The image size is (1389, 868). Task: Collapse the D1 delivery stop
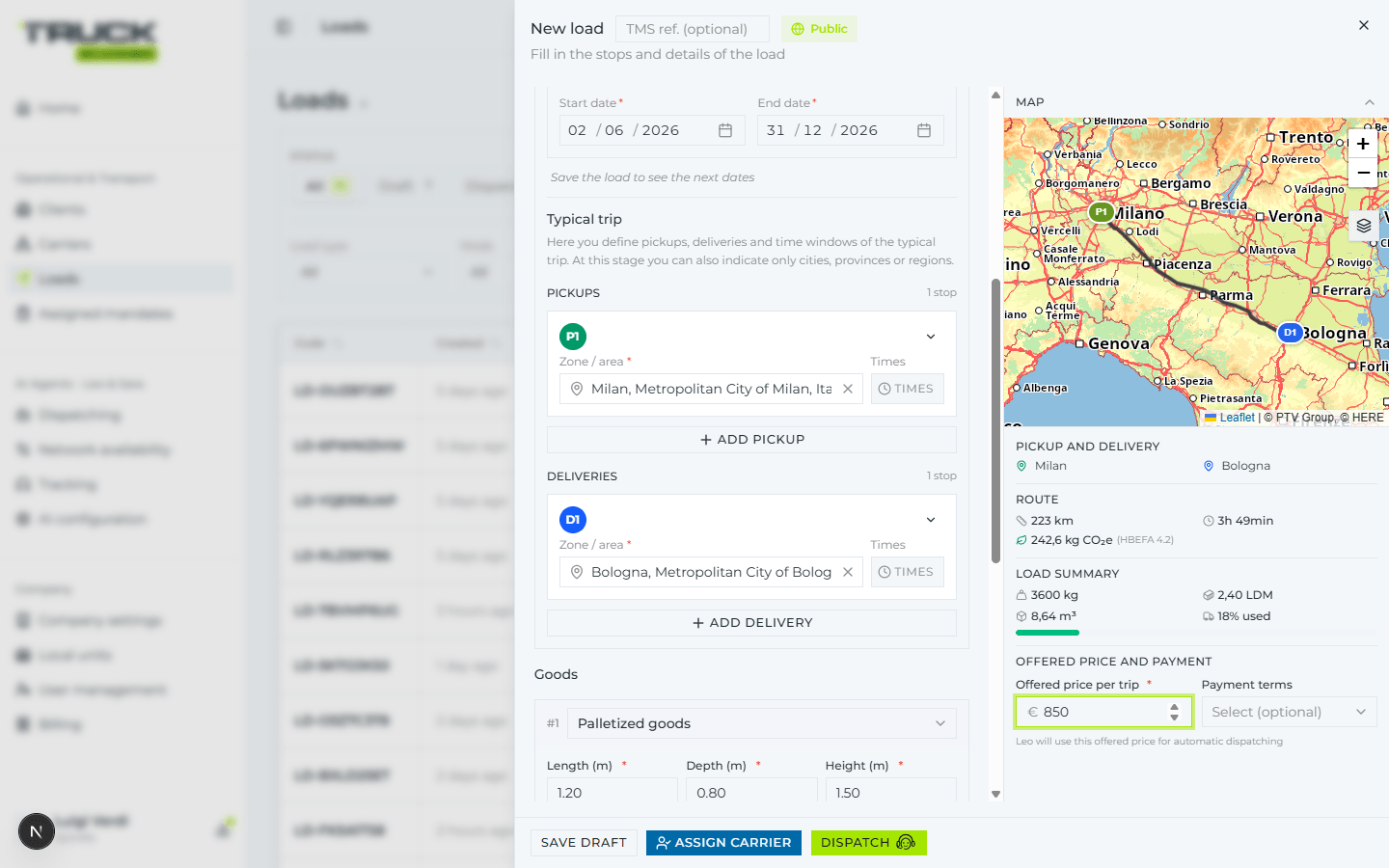click(x=931, y=520)
